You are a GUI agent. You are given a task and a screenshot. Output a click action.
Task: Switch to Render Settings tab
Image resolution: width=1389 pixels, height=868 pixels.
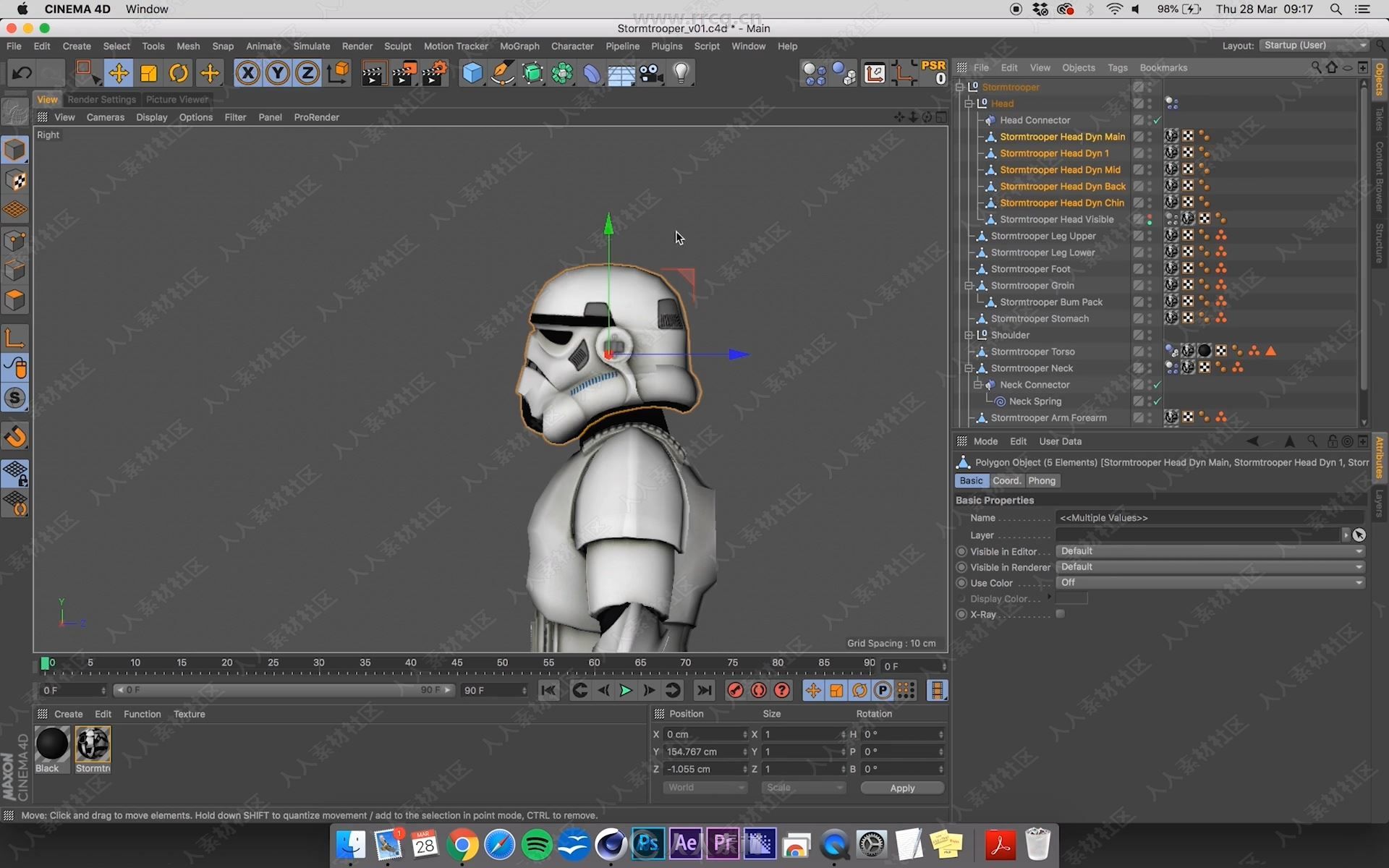click(x=101, y=100)
